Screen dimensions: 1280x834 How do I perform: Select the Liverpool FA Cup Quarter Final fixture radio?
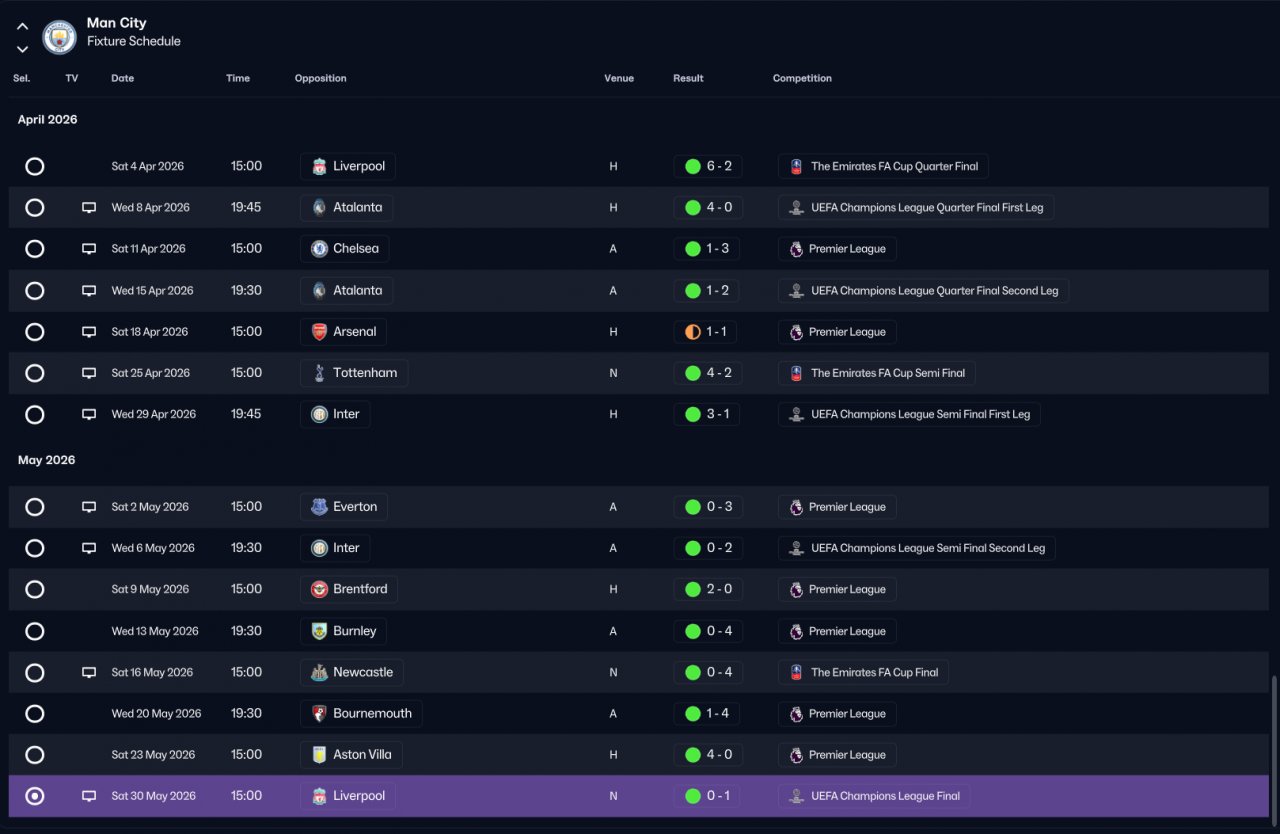(x=35, y=166)
